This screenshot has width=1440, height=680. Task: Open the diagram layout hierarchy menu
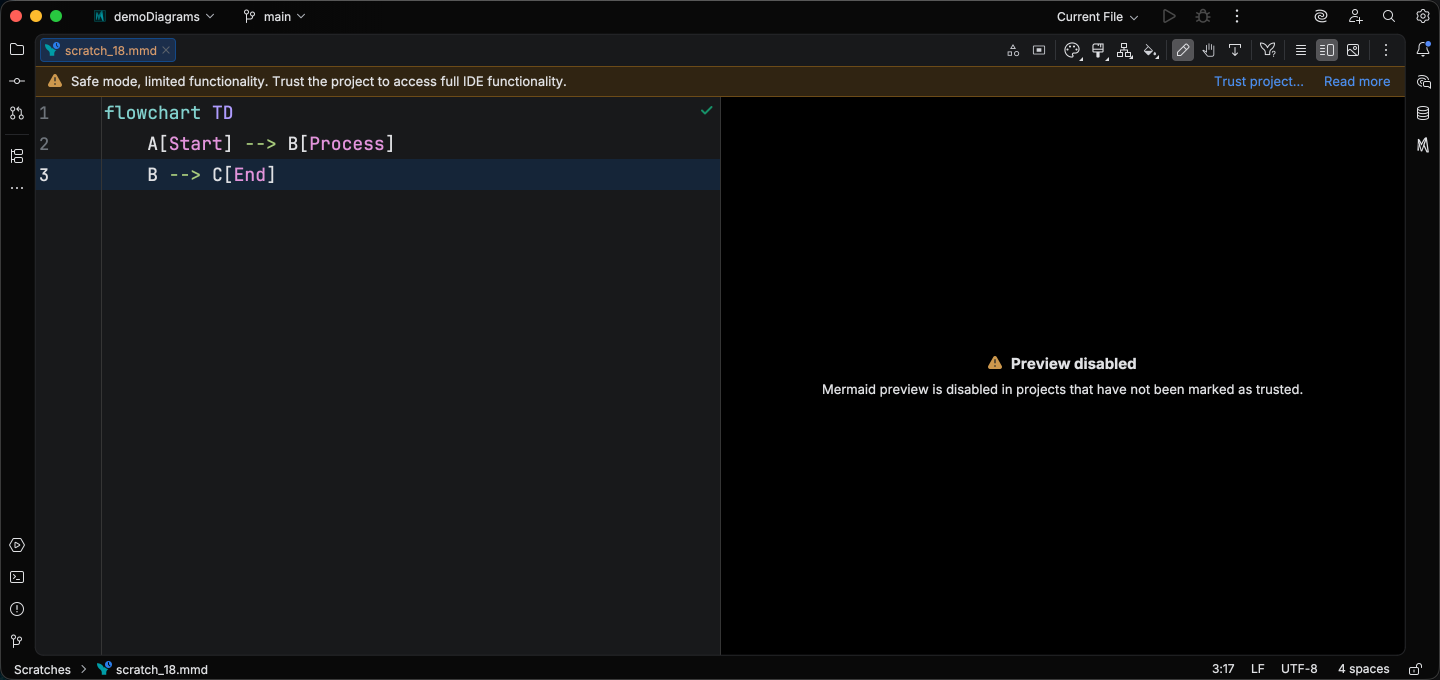(1124, 50)
